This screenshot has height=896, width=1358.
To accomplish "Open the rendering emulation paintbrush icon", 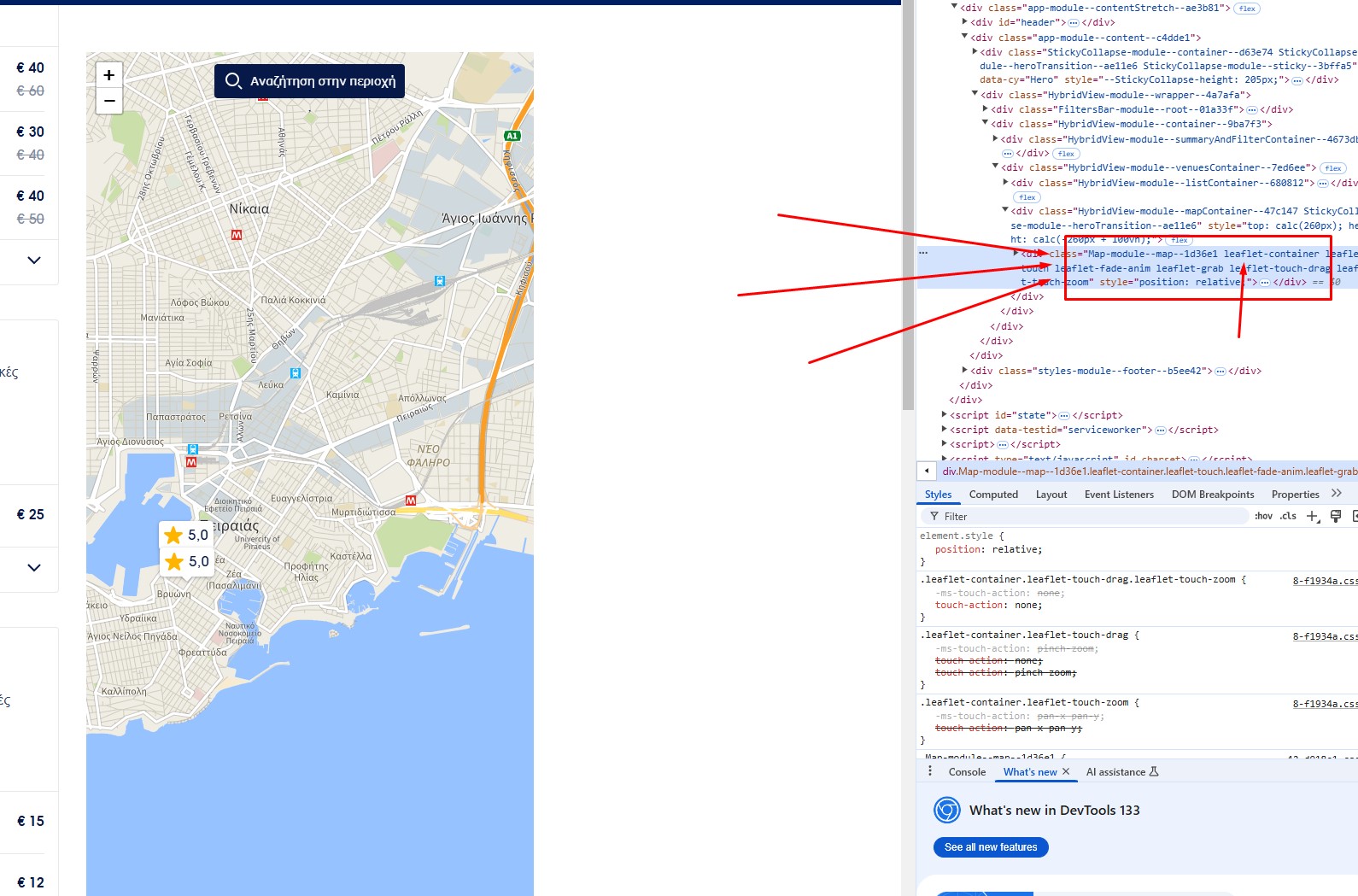I will coord(1336,516).
